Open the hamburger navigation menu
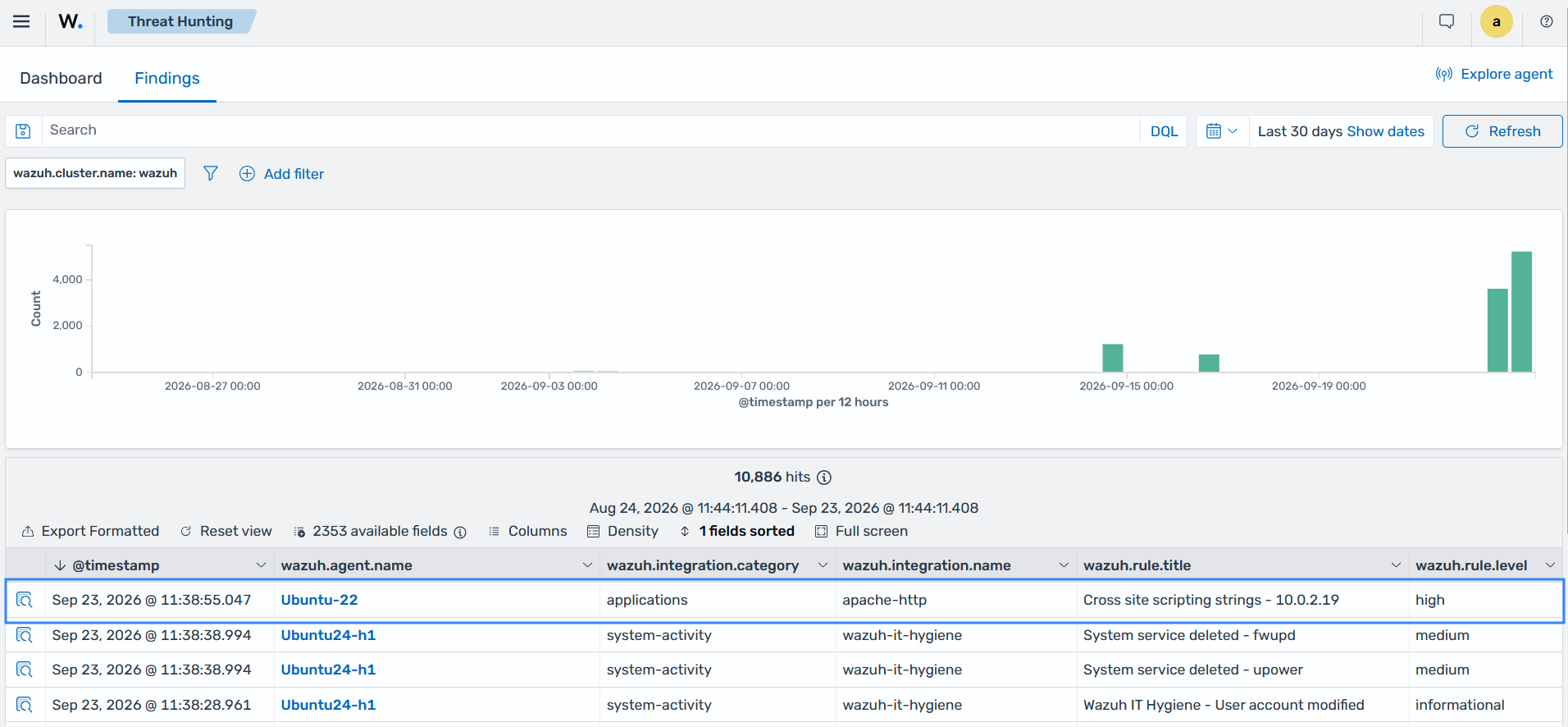This screenshot has height=727, width=1568. click(x=21, y=22)
